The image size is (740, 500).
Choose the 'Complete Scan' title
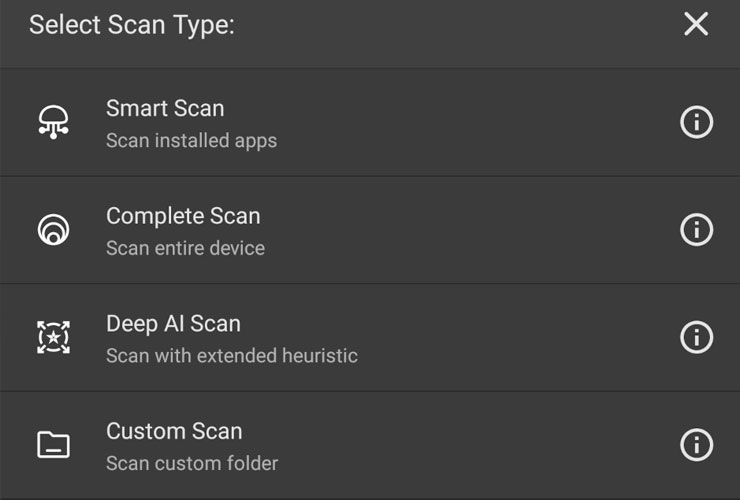(183, 216)
